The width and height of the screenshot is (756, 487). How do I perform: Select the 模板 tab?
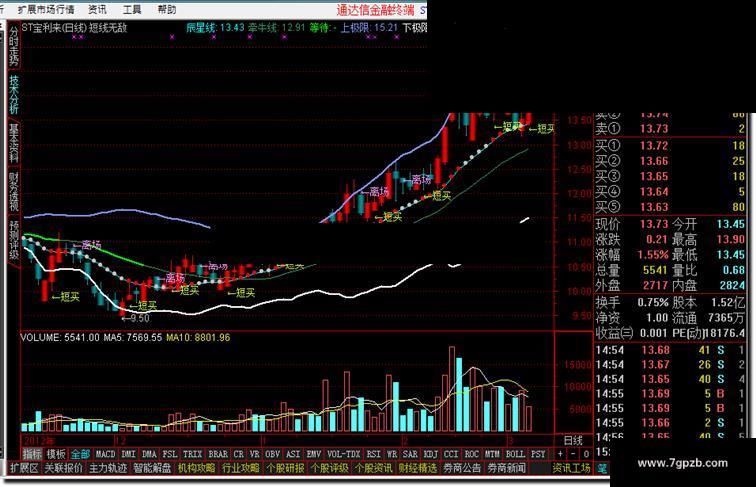[x=56, y=454]
